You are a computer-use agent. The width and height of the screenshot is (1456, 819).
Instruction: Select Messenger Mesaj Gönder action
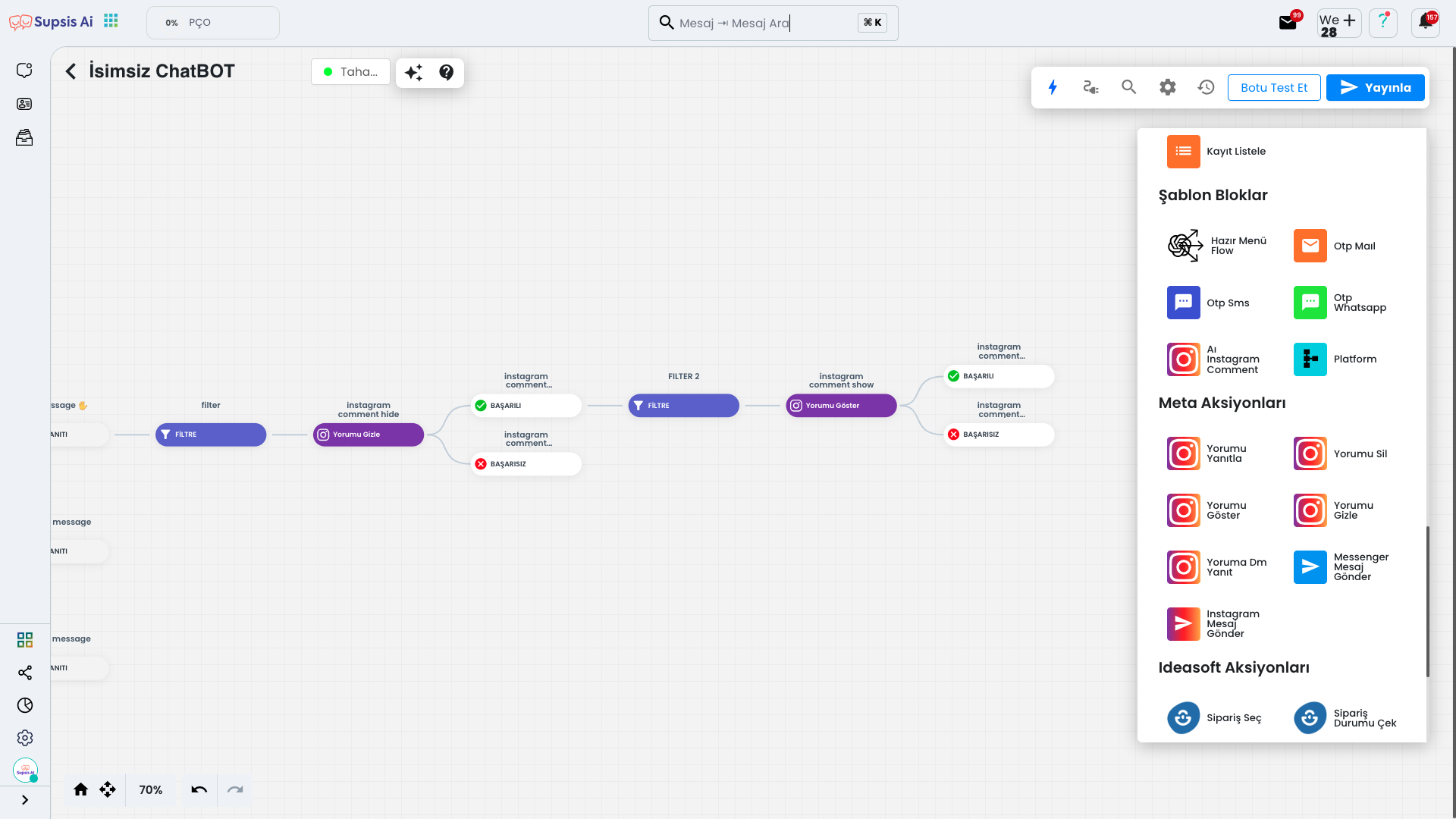1341,567
